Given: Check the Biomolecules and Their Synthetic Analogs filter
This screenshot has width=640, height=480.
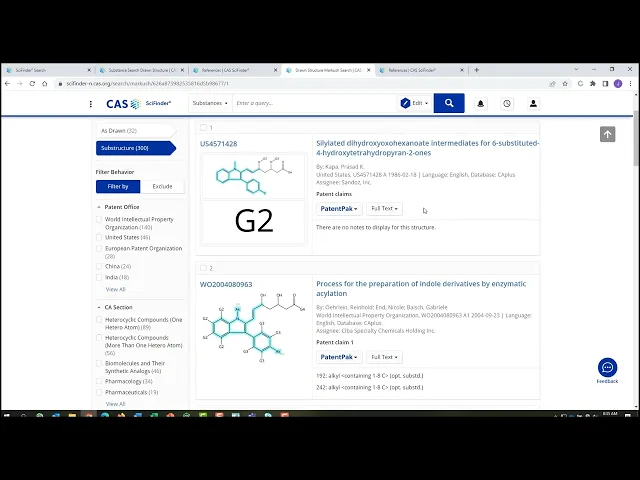Looking at the screenshot, I should pyautogui.click(x=99, y=363).
